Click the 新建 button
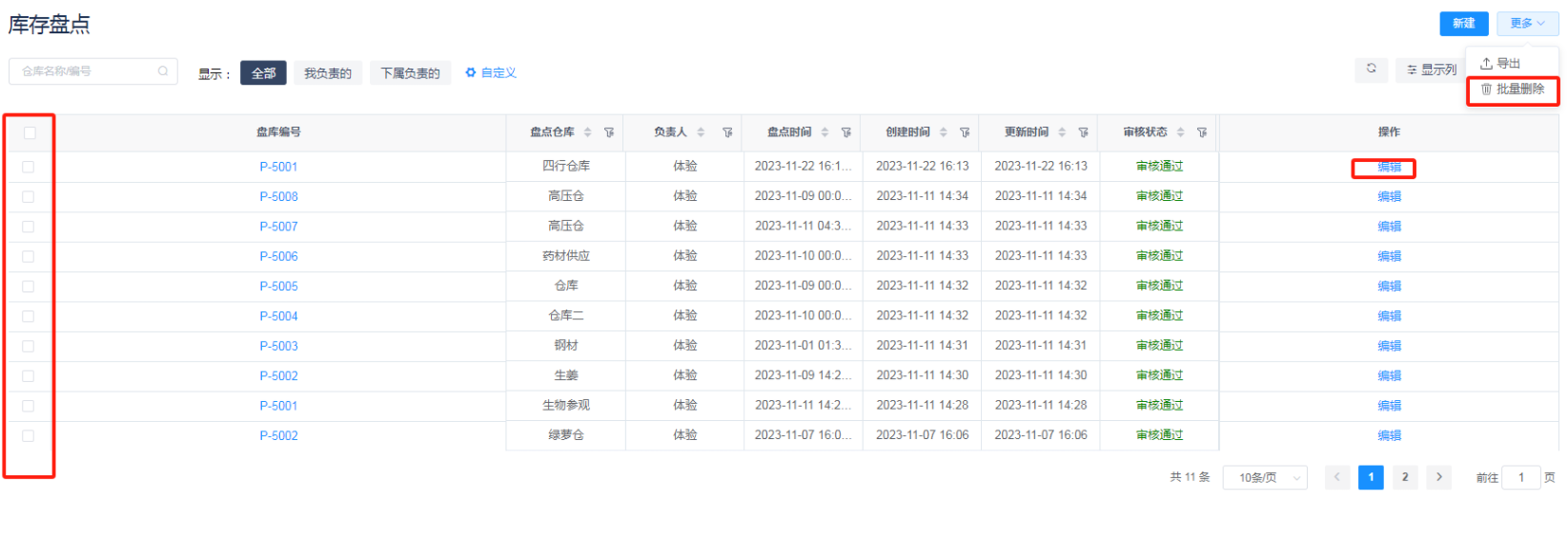The height and width of the screenshot is (541, 1568). coord(1463,24)
